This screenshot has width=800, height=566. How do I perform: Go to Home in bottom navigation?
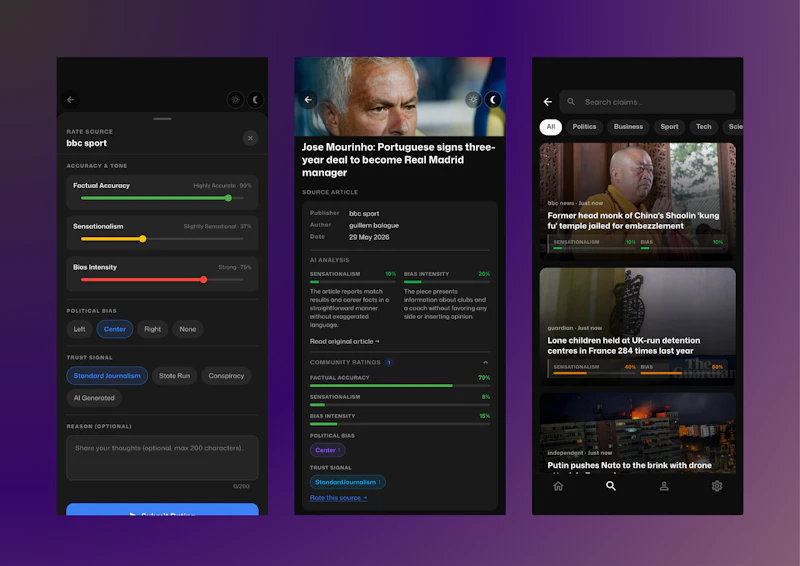coord(558,486)
